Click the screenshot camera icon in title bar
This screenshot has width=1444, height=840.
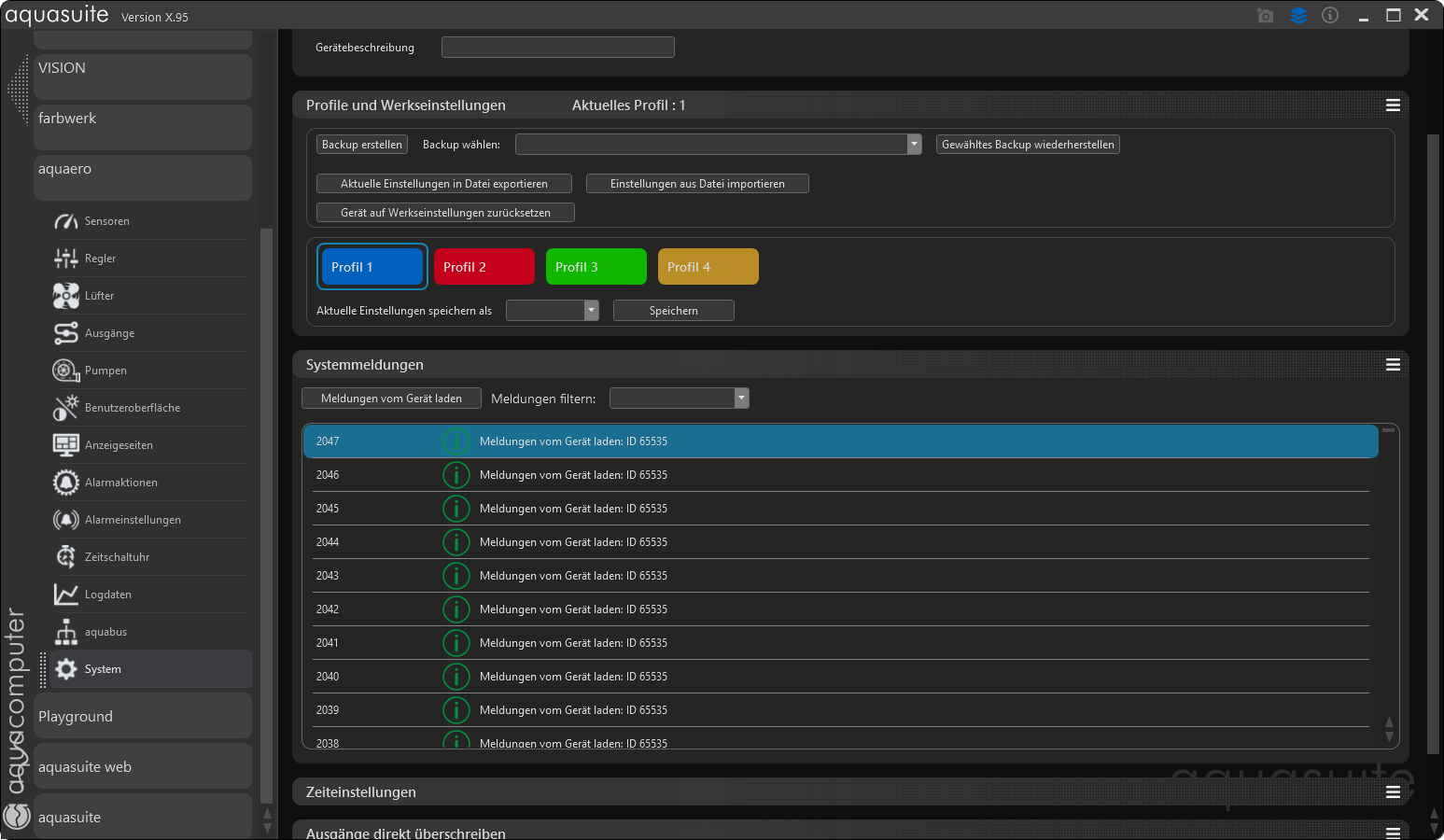pos(1265,15)
